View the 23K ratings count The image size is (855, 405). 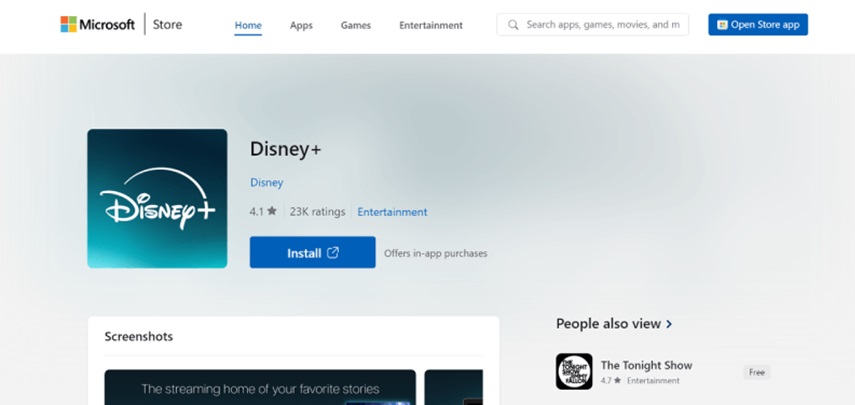[x=317, y=212]
